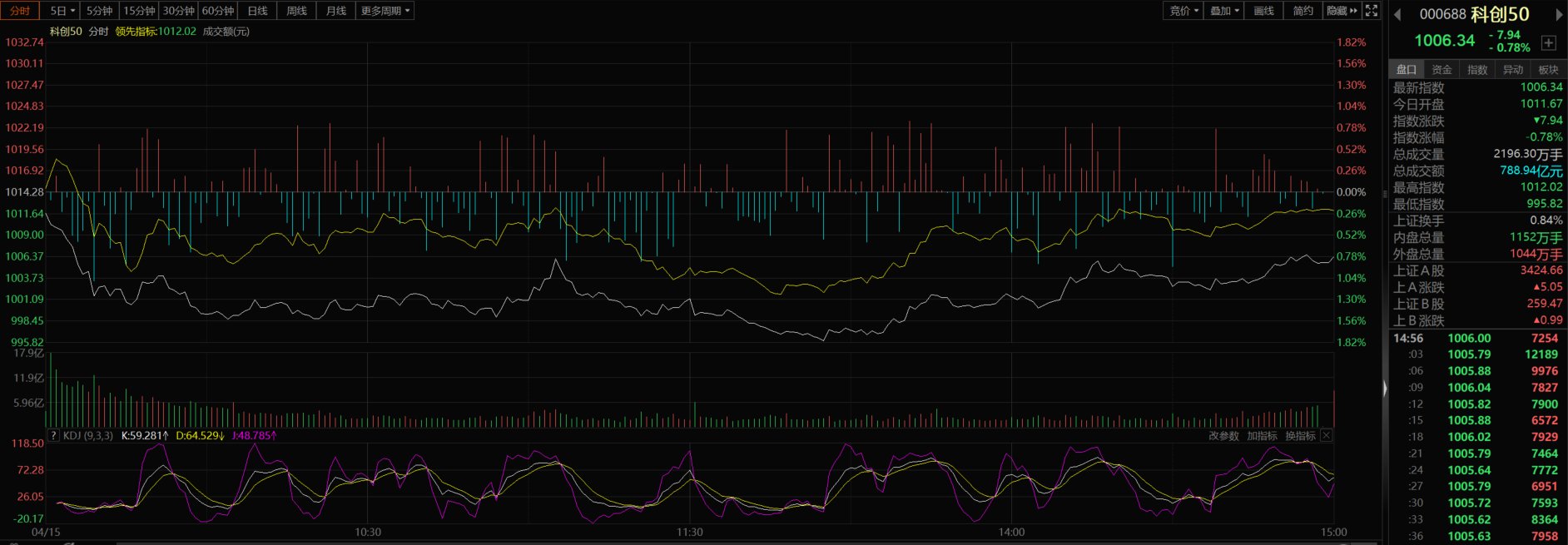Click 加指标 to add an indicator
The width and height of the screenshot is (1568, 545).
pyautogui.click(x=1262, y=436)
